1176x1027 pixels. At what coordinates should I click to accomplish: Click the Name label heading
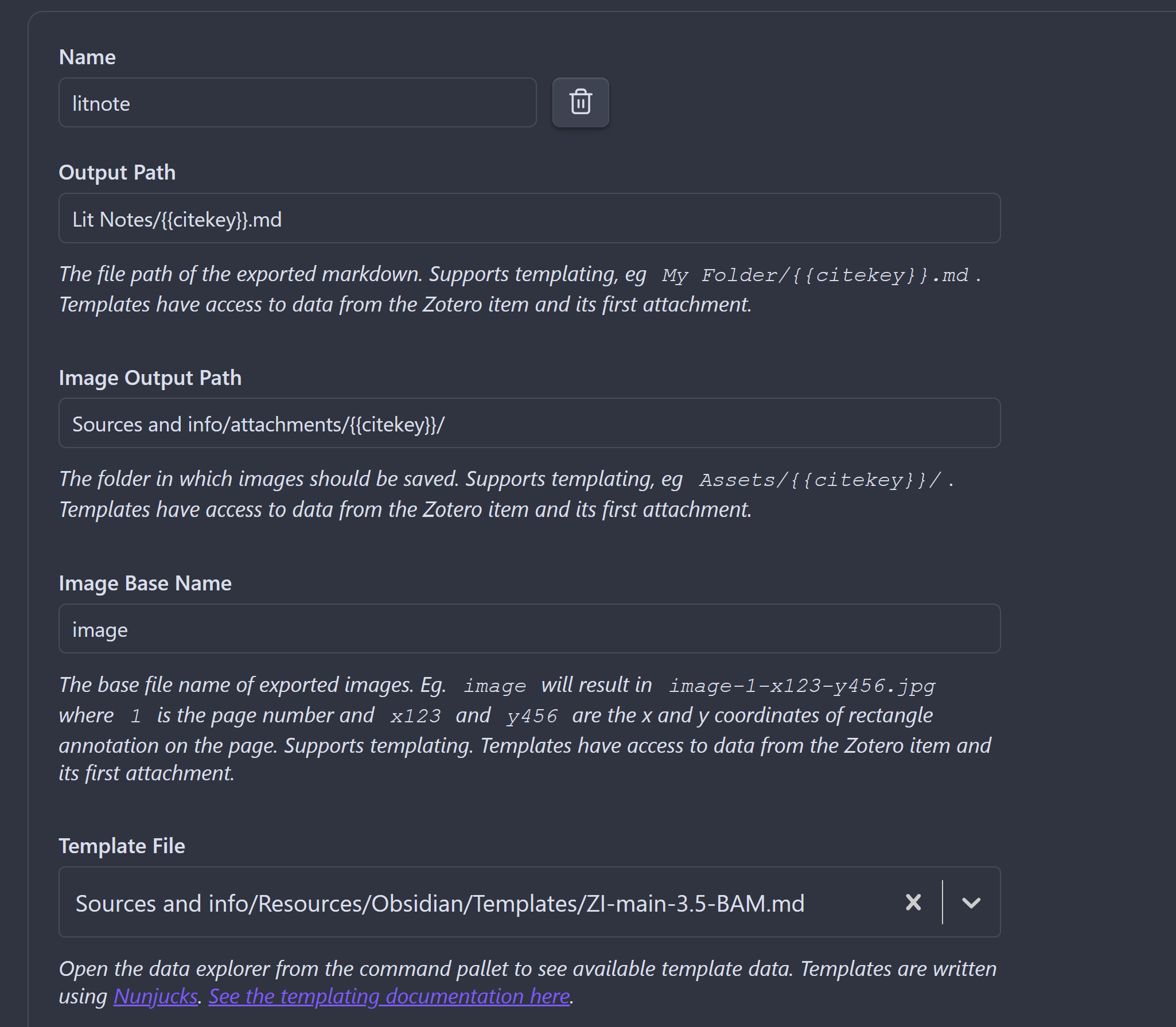(87, 57)
